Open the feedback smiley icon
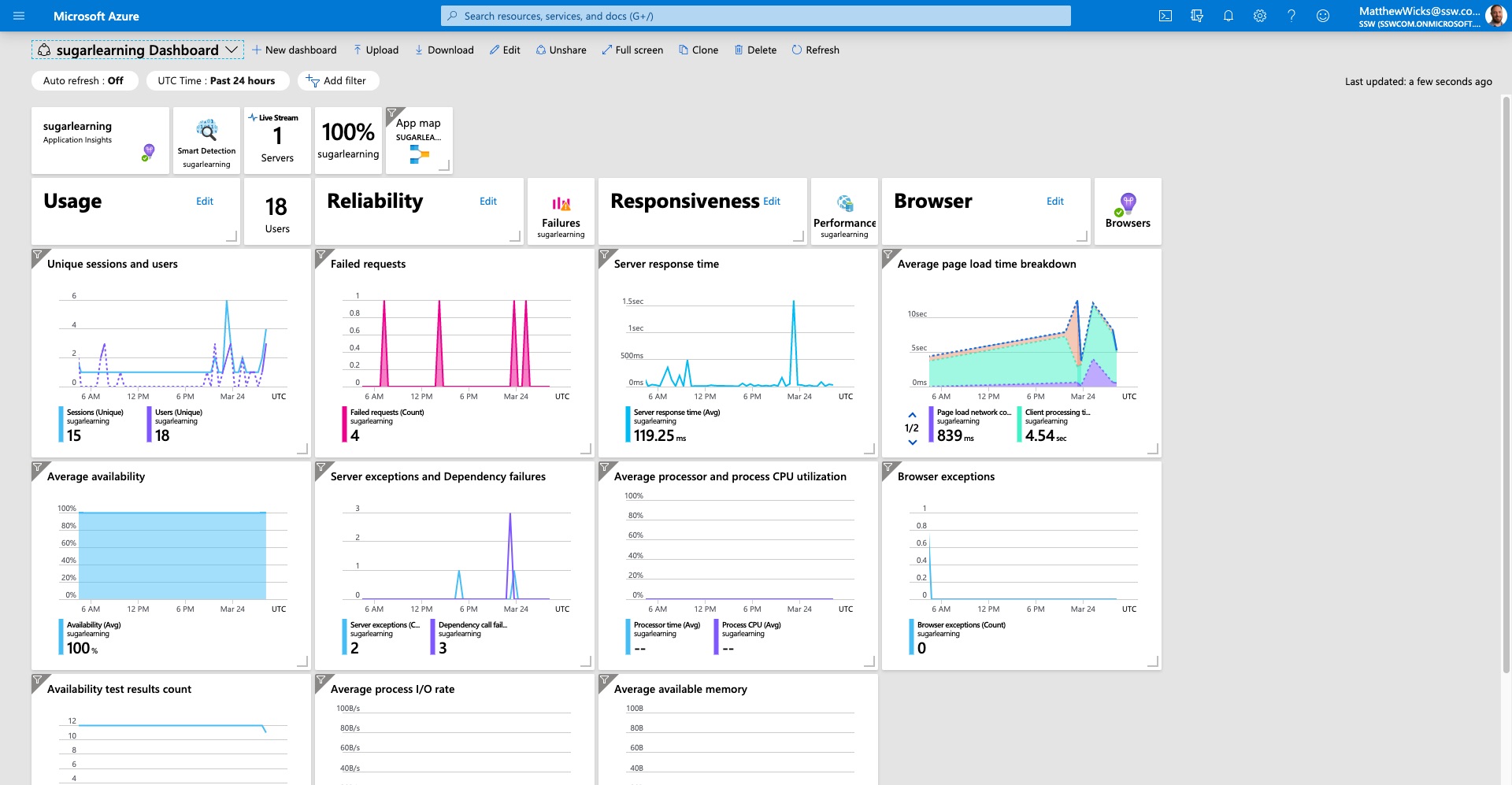Screen dimensions: 1512x785 pos(1323,16)
